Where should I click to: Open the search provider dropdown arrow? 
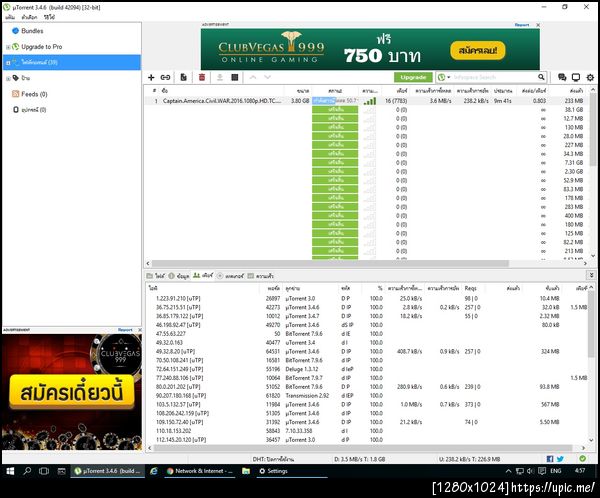(449, 77)
